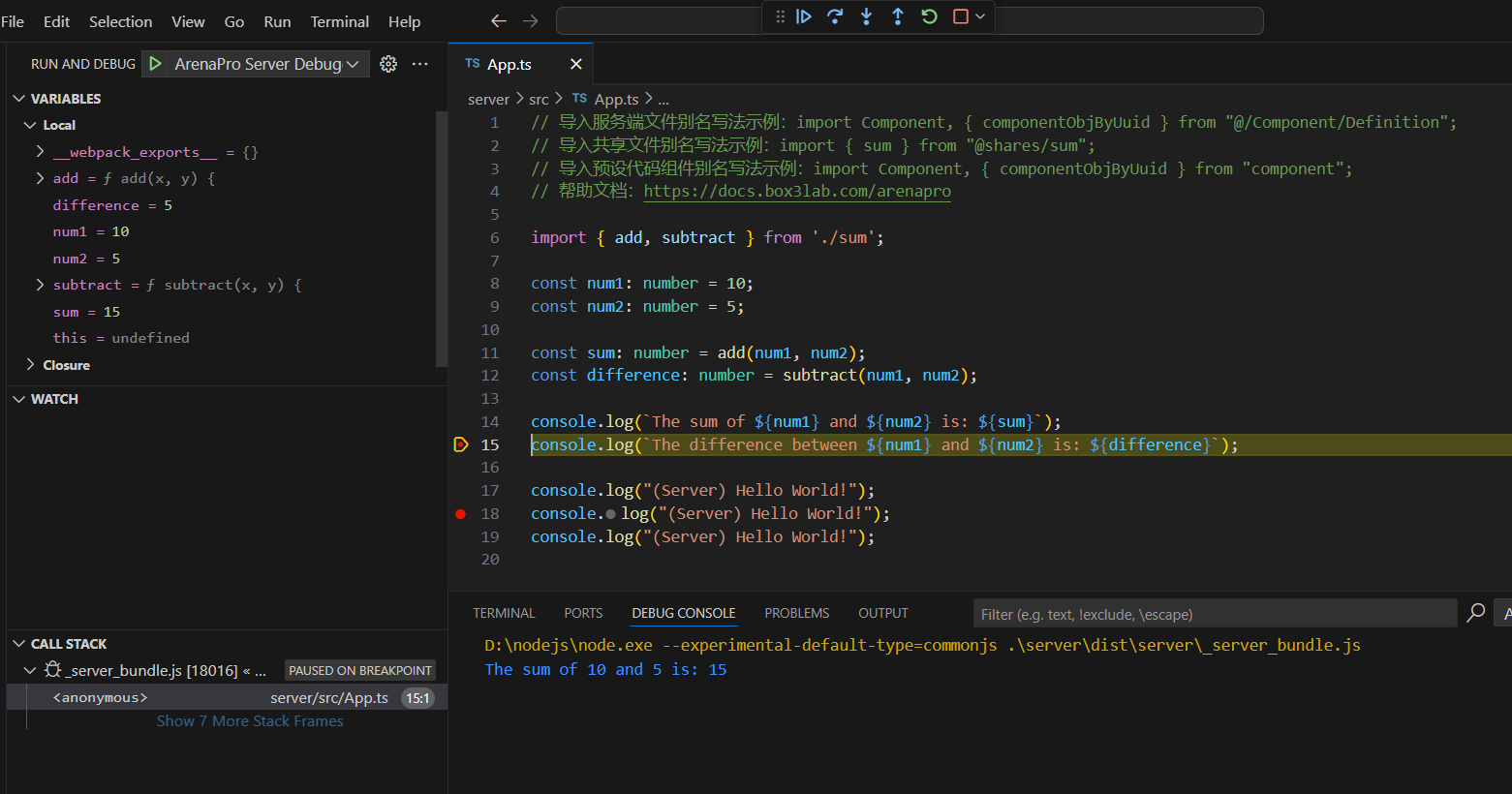Image resolution: width=1512 pixels, height=794 pixels.
Task: Expand the subtract function variable
Action: (40, 285)
